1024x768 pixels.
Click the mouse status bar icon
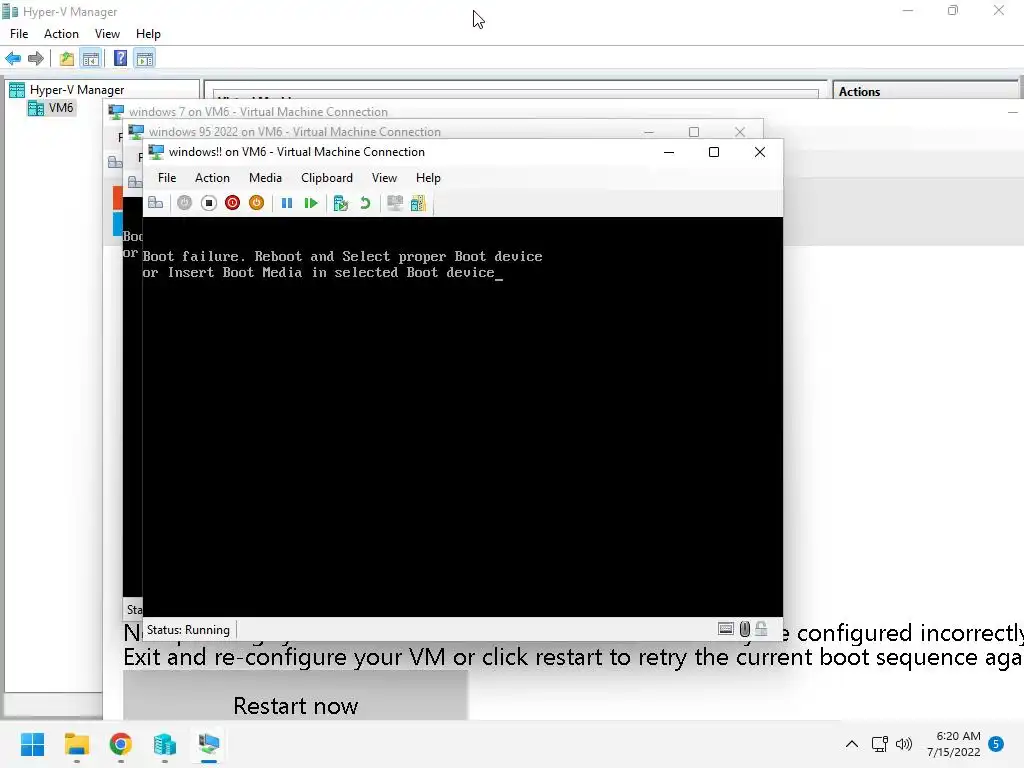click(744, 629)
